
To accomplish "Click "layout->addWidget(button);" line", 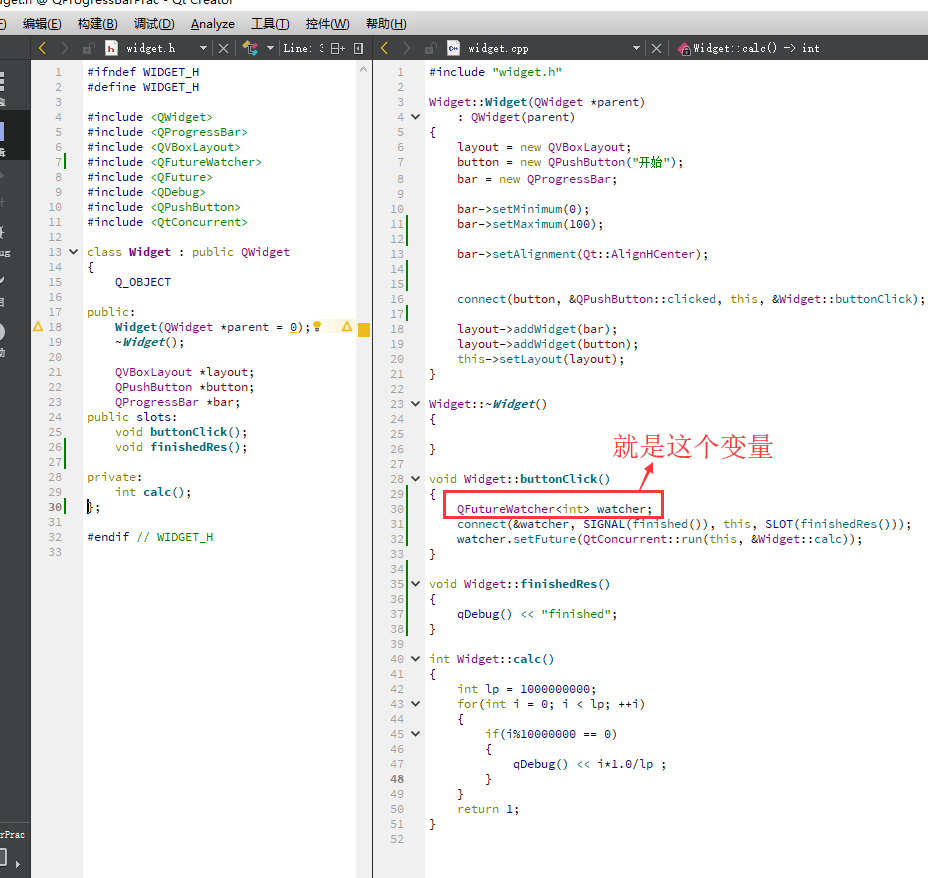I will (x=547, y=344).
